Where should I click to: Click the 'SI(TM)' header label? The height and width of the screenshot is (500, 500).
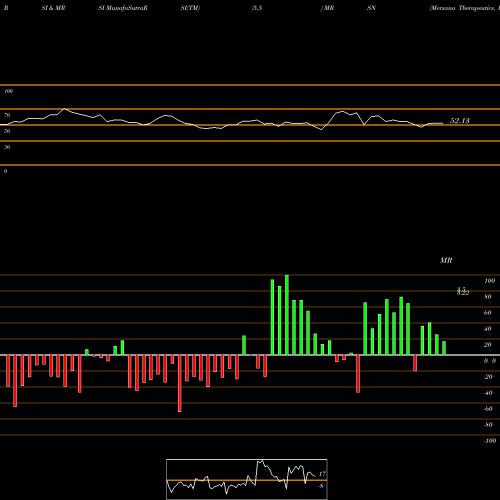click(x=190, y=8)
